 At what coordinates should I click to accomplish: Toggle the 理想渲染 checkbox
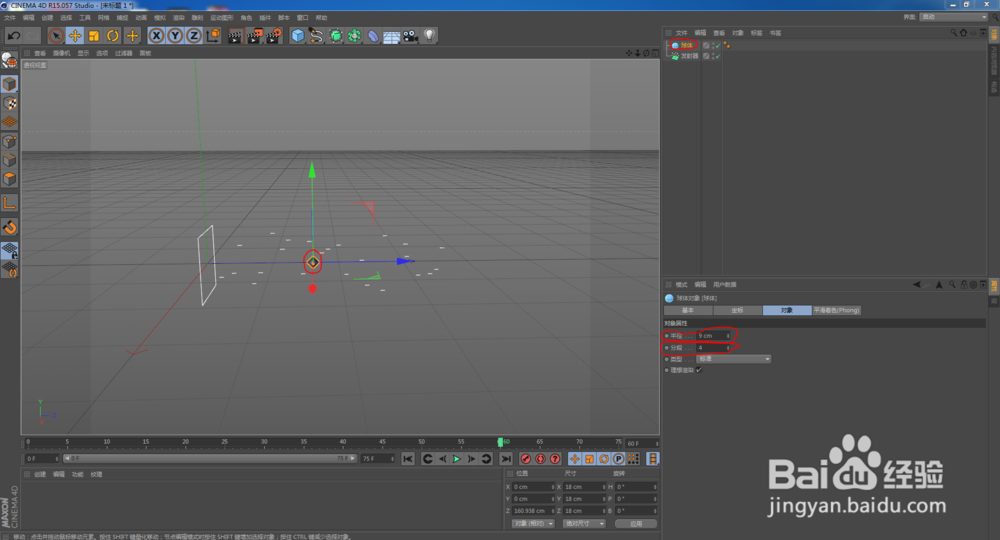click(x=699, y=370)
